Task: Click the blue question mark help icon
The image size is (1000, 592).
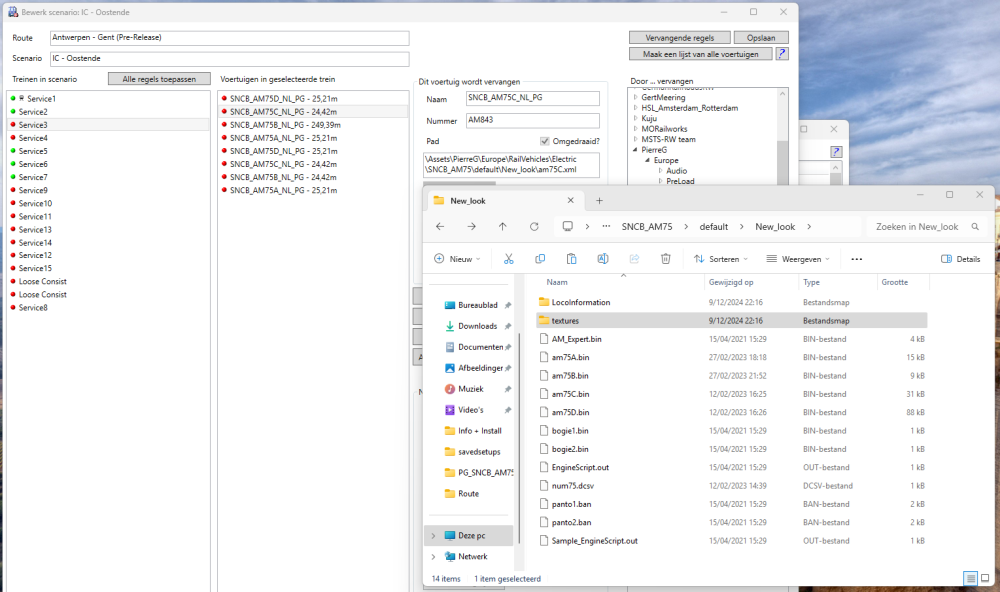Action: click(x=782, y=54)
